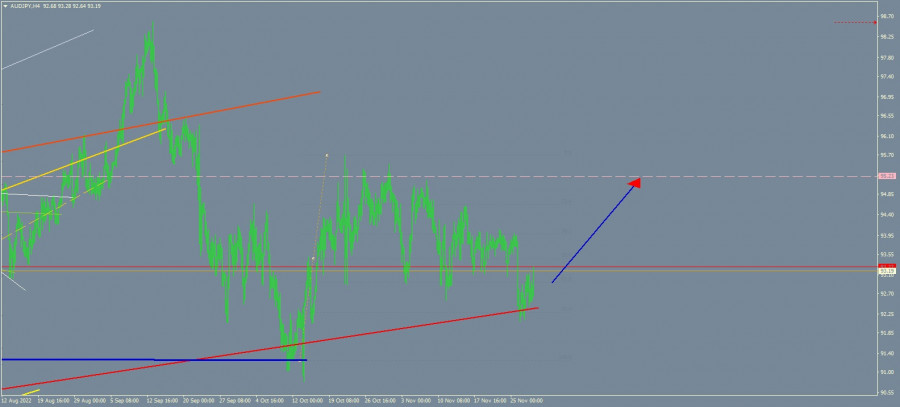Click the 96.10 price scale label

886,136
